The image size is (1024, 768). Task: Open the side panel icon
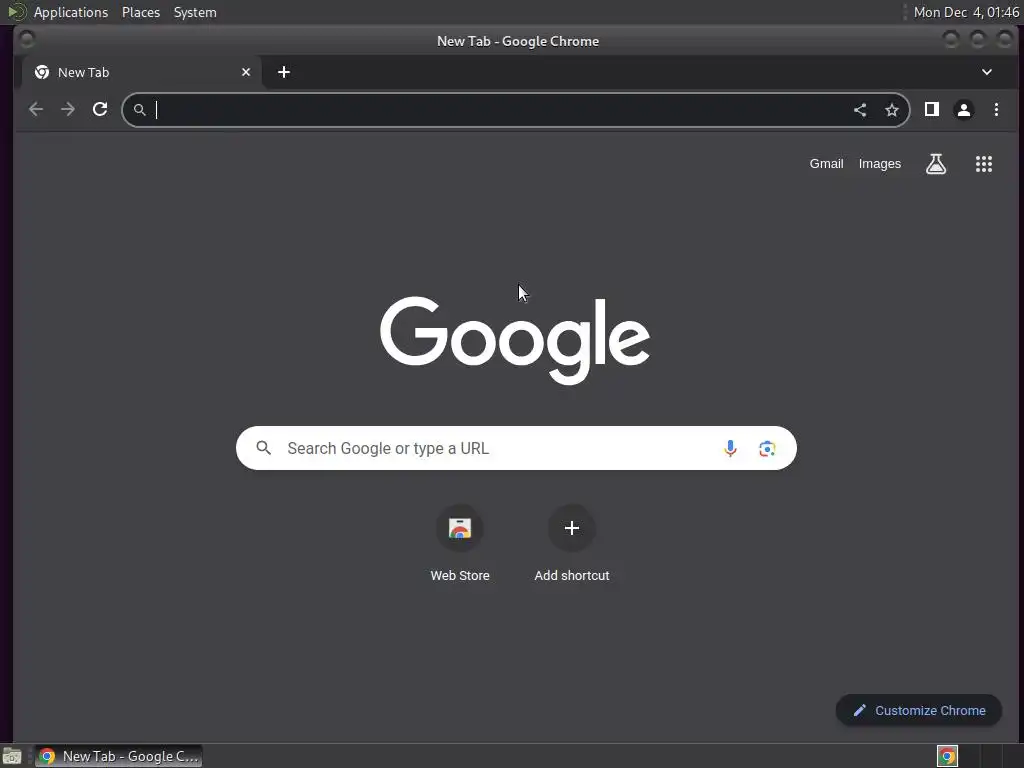932,110
